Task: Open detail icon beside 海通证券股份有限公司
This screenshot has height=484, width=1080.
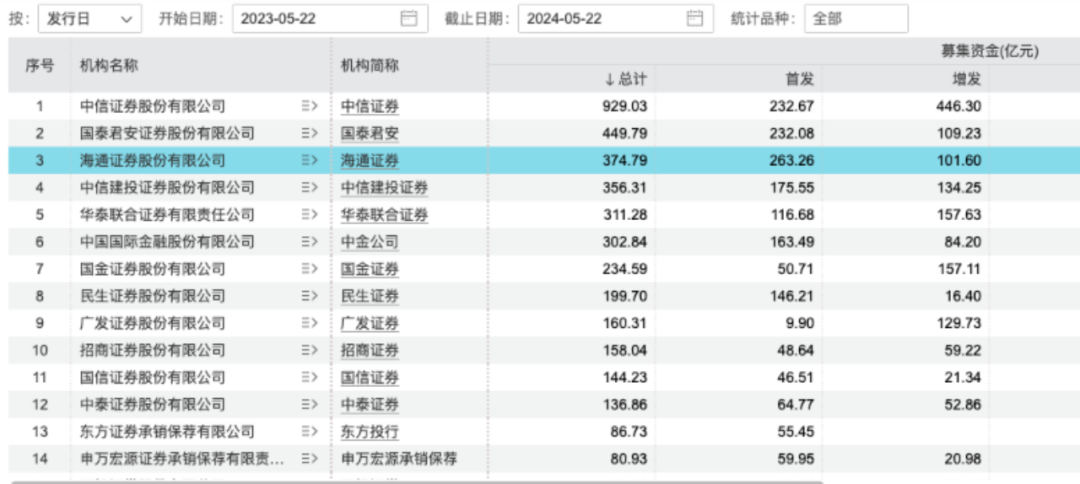Action: pyautogui.click(x=309, y=160)
